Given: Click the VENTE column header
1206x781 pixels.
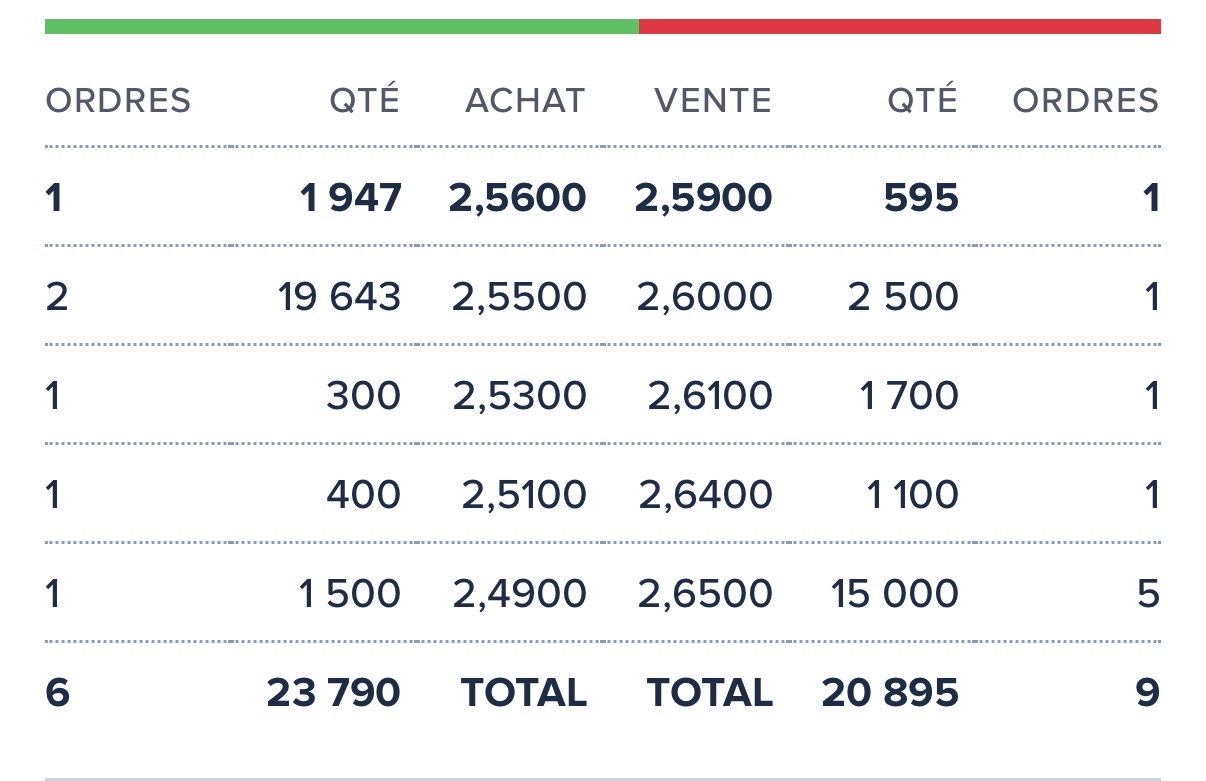Looking at the screenshot, I should pos(713,101).
